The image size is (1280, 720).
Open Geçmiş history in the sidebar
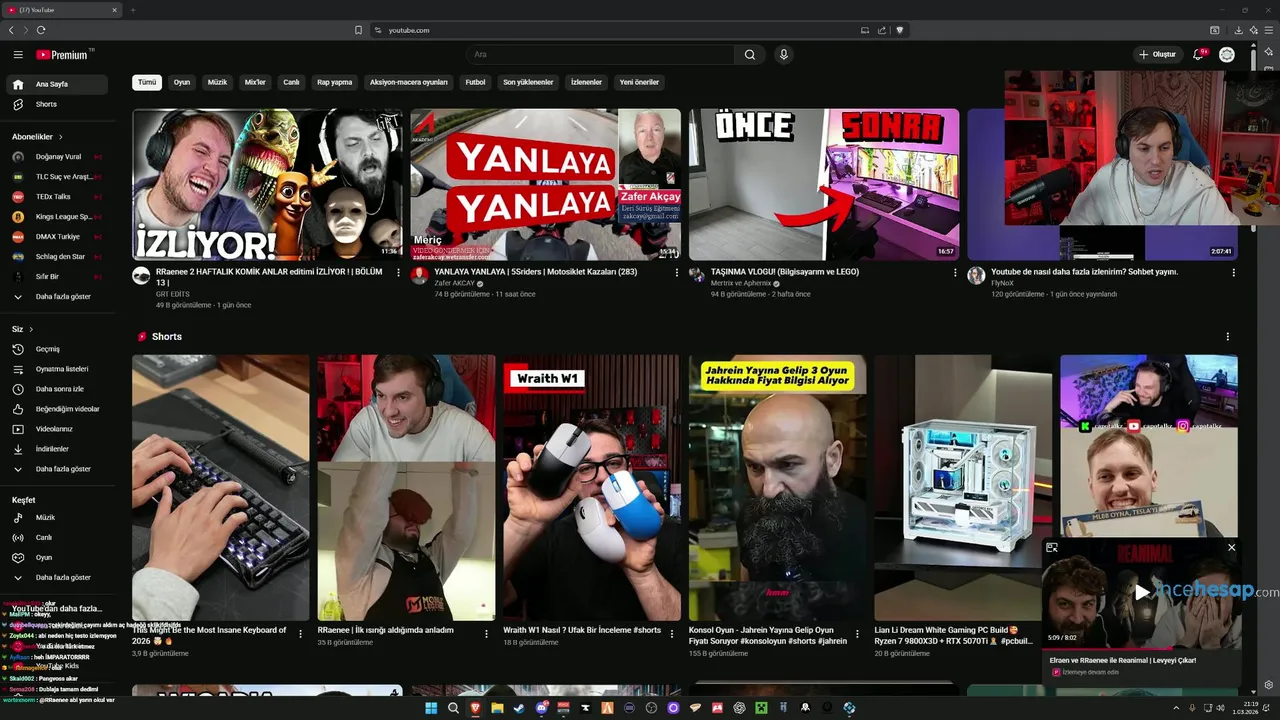tap(59, 349)
